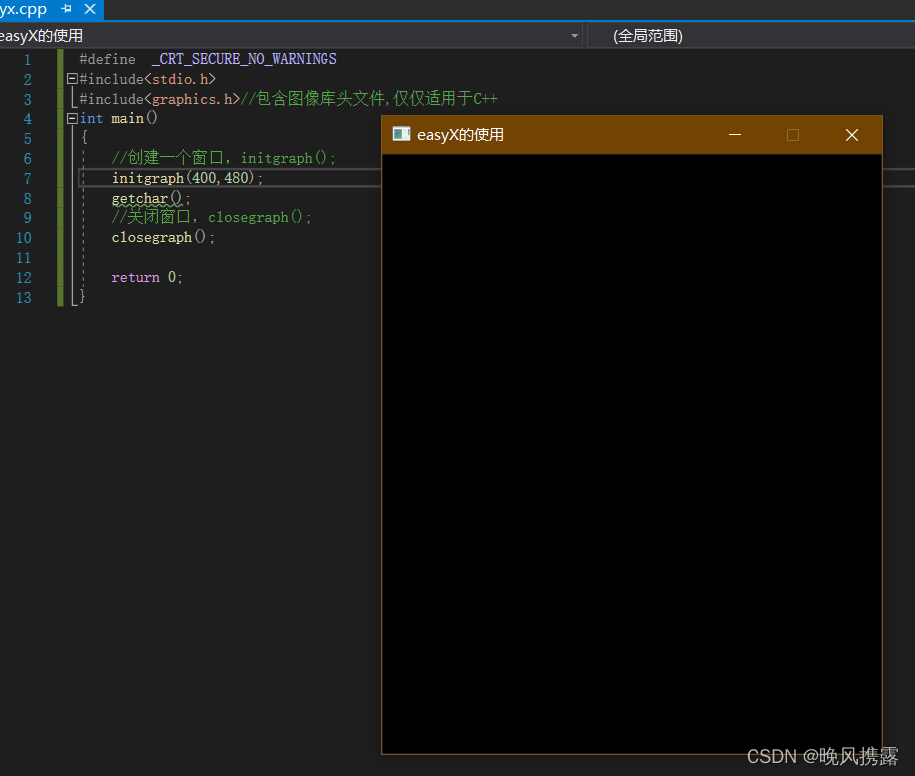The height and width of the screenshot is (776, 915).
Task: Select the yx.cpp file tab
Action: point(24,9)
